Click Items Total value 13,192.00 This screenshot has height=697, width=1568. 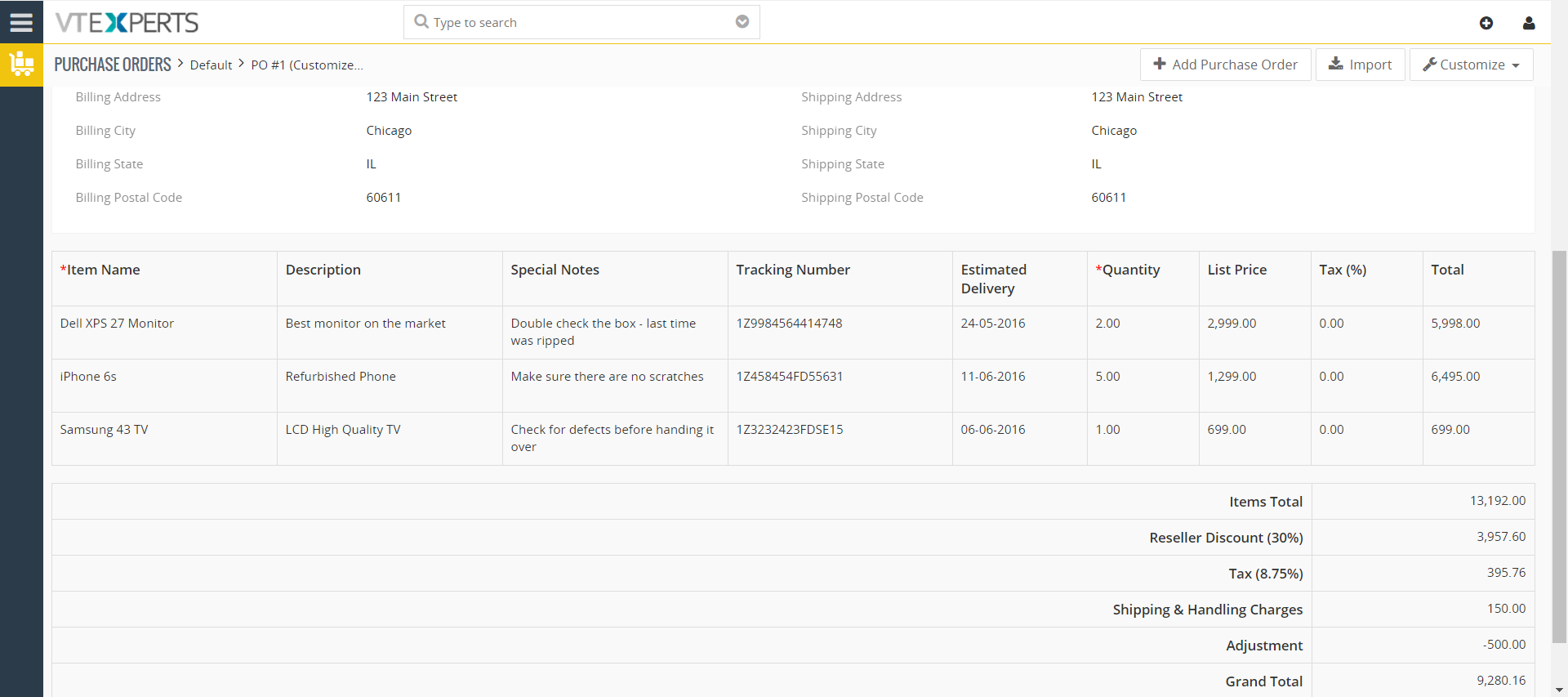pyautogui.click(x=1498, y=501)
